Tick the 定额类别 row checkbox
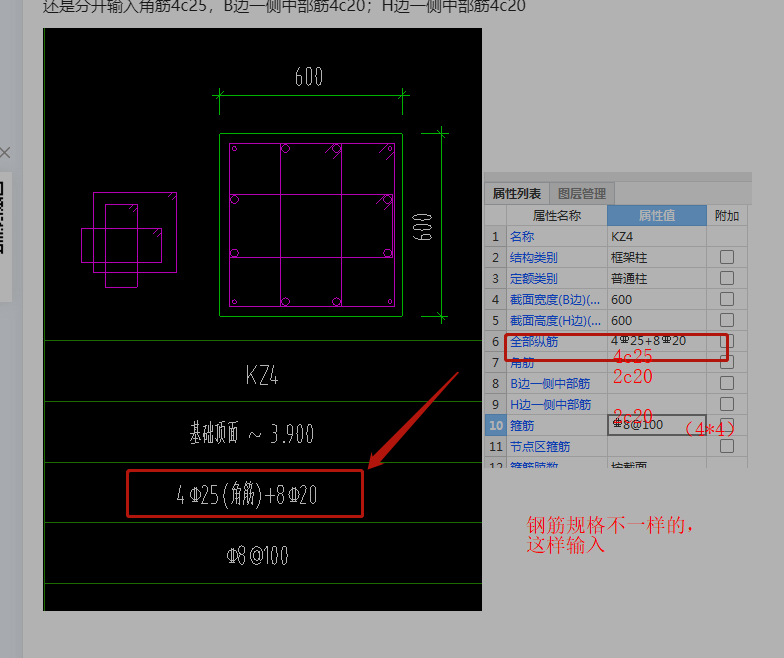 pos(726,278)
